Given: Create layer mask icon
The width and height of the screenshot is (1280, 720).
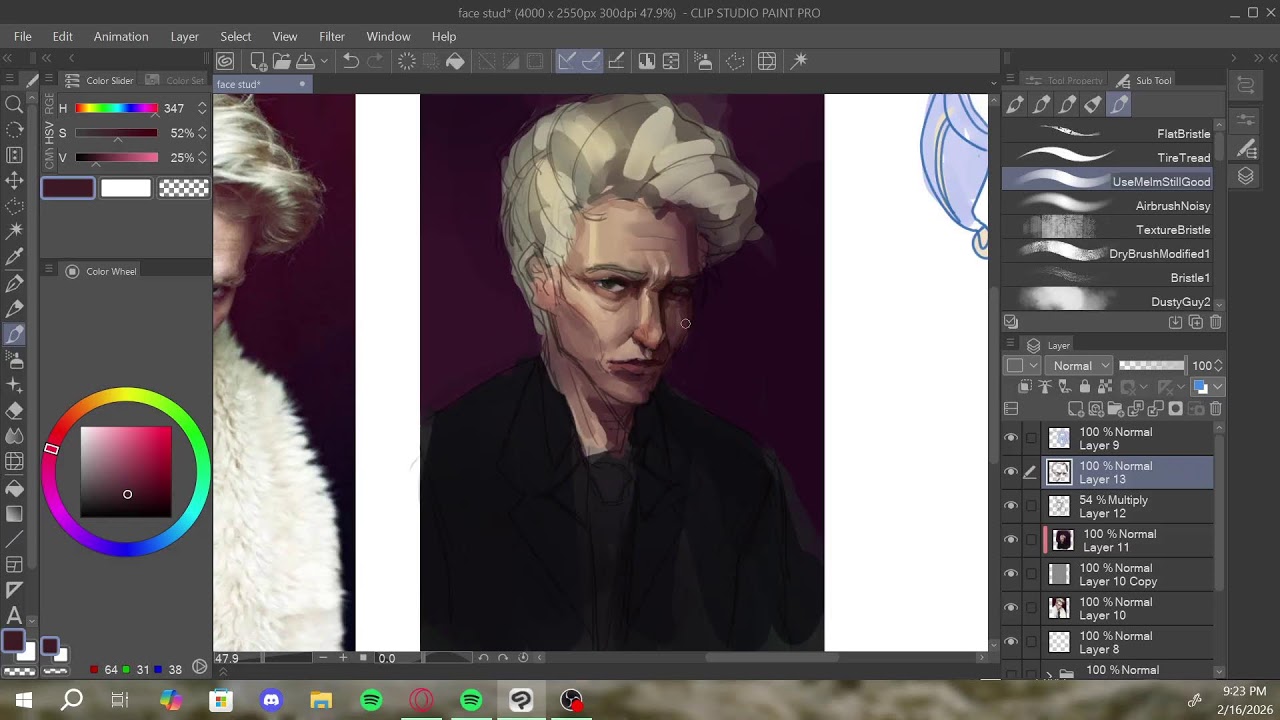Looking at the screenshot, I should (x=1176, y=408).
